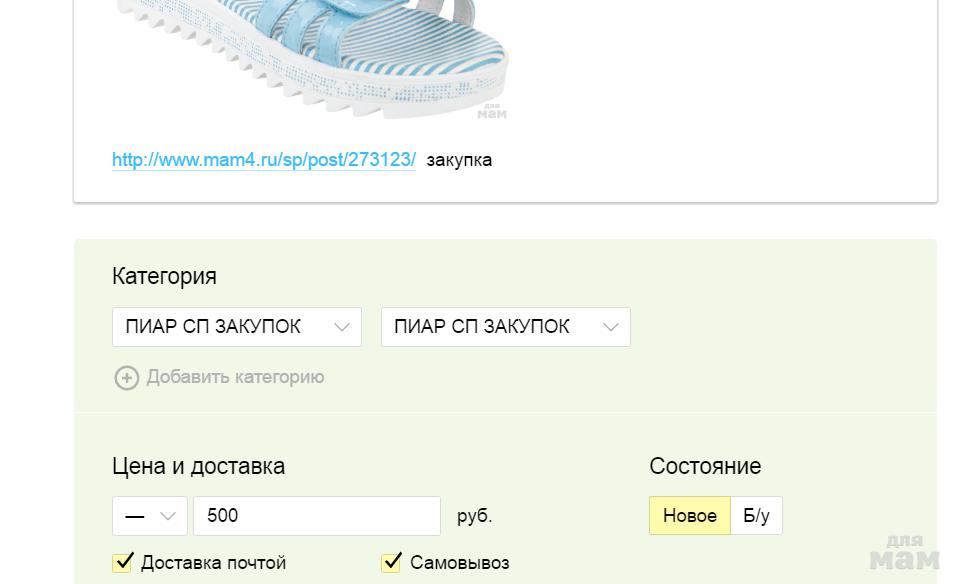This screenshot has height=584, width=955.
Task: Open the price modifier dropdown showing a dash
Action: pos(150,516)
